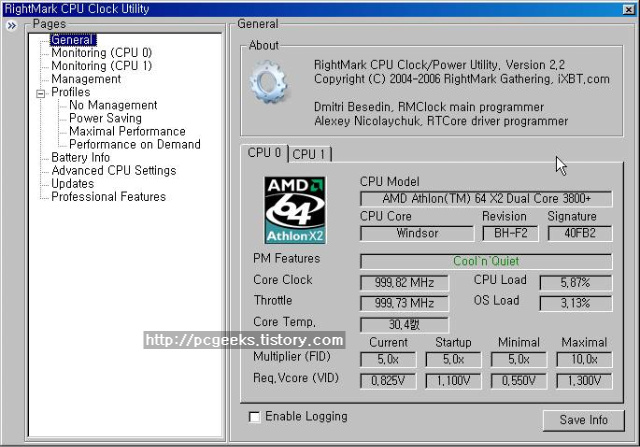Collapse the Profiles tree node
640x447 pixels.
[40, 93]
